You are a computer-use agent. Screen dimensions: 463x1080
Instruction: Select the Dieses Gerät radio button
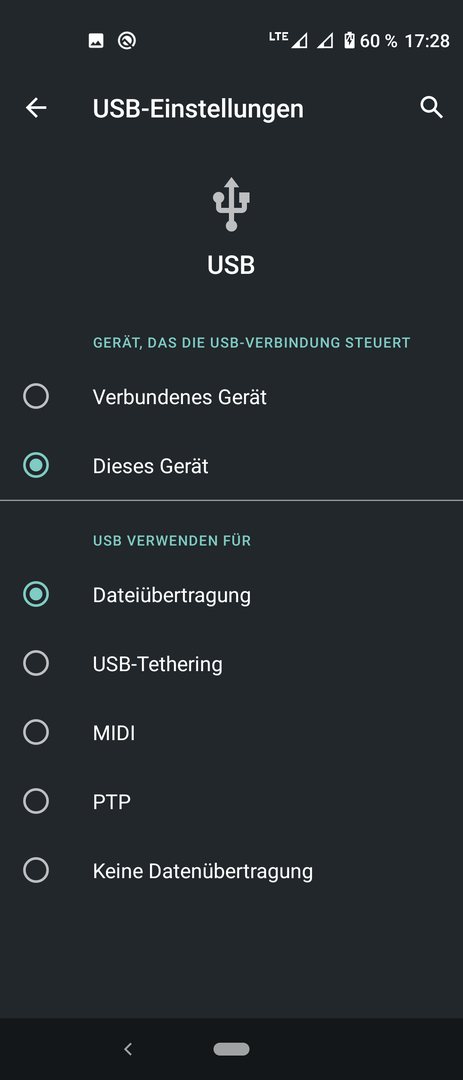pyautogui.click(x=36, y=466)
